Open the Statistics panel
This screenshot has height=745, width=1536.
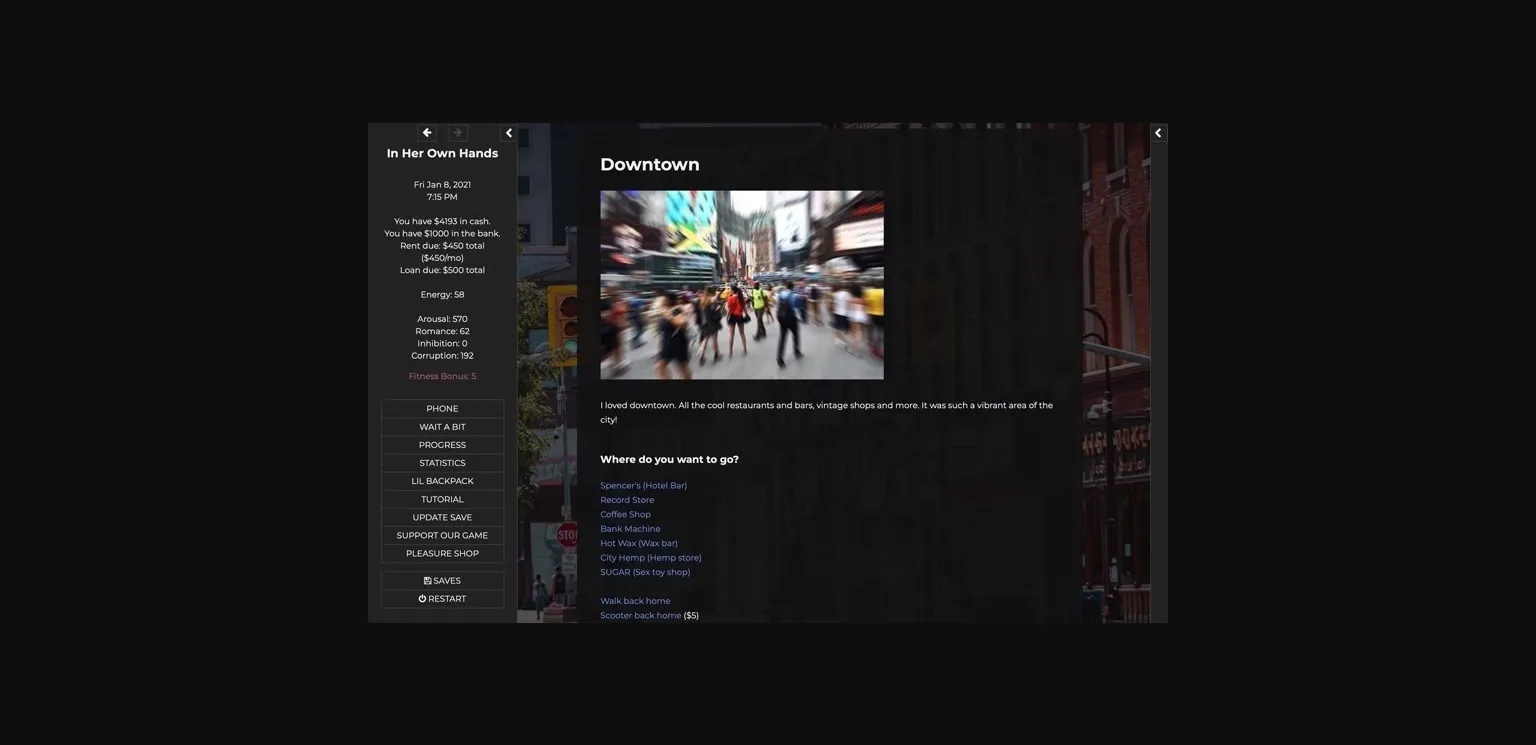(x=442, y=463)
